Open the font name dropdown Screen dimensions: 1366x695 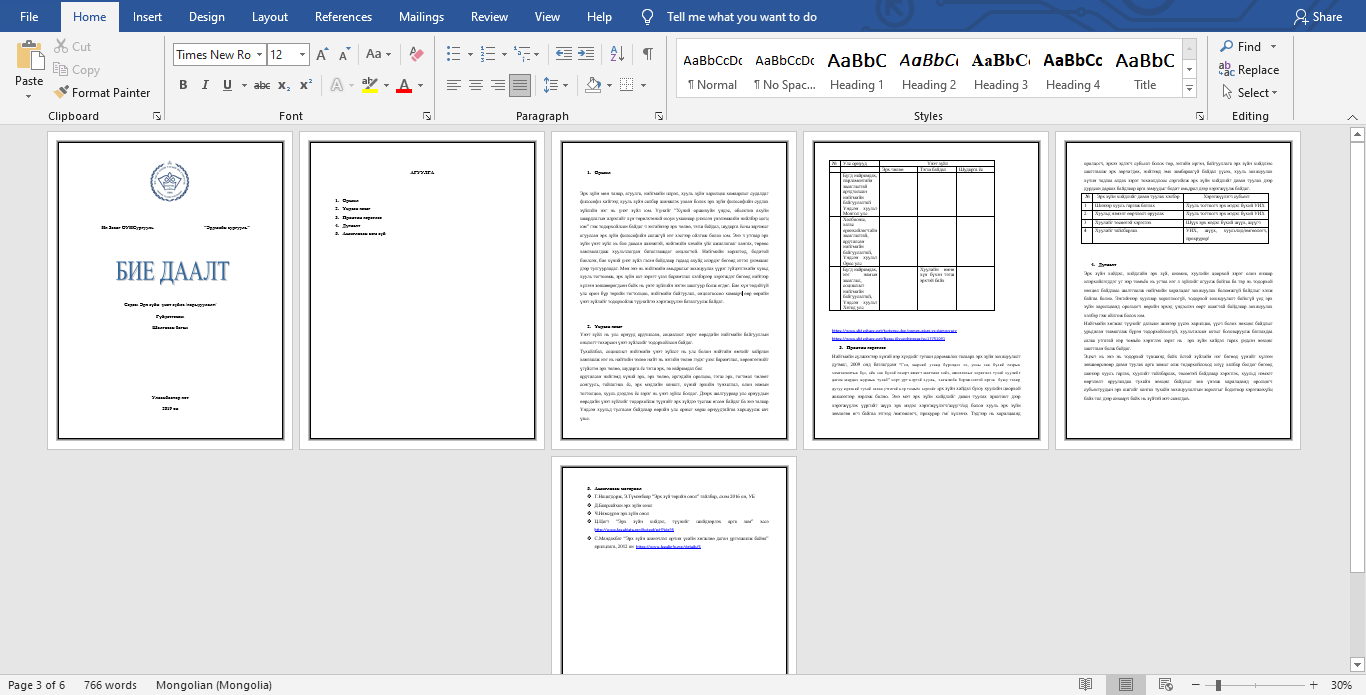[x=260, y=55]
